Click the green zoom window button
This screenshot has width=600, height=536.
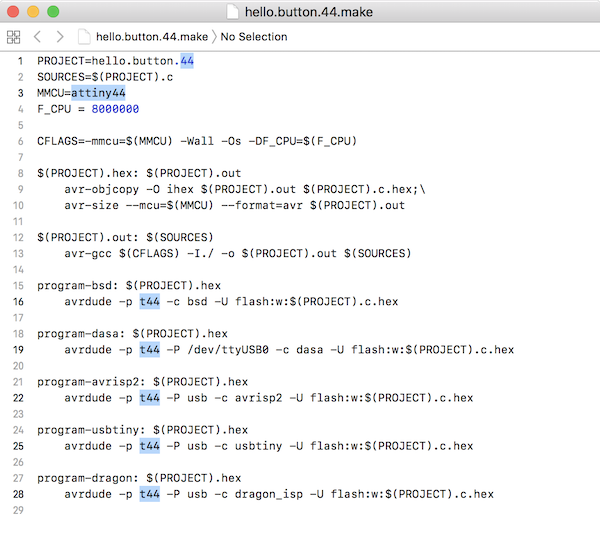click(53, 11)
